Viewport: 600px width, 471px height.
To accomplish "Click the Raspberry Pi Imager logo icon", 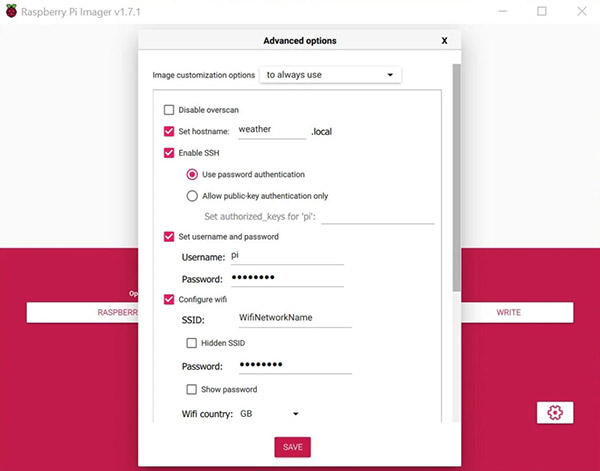I will 10,11.
